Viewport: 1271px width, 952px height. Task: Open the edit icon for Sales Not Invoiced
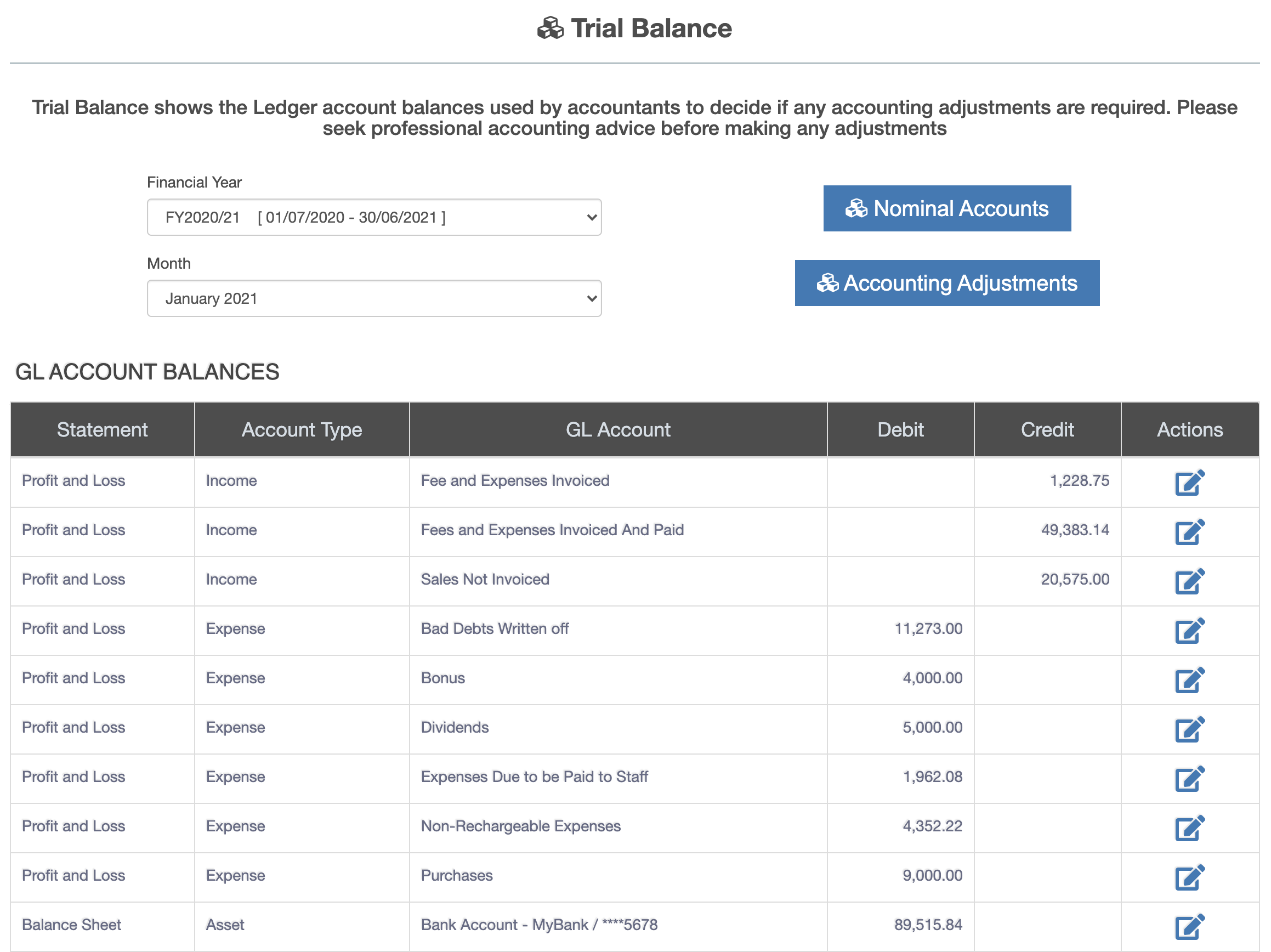coord(1189,581)
